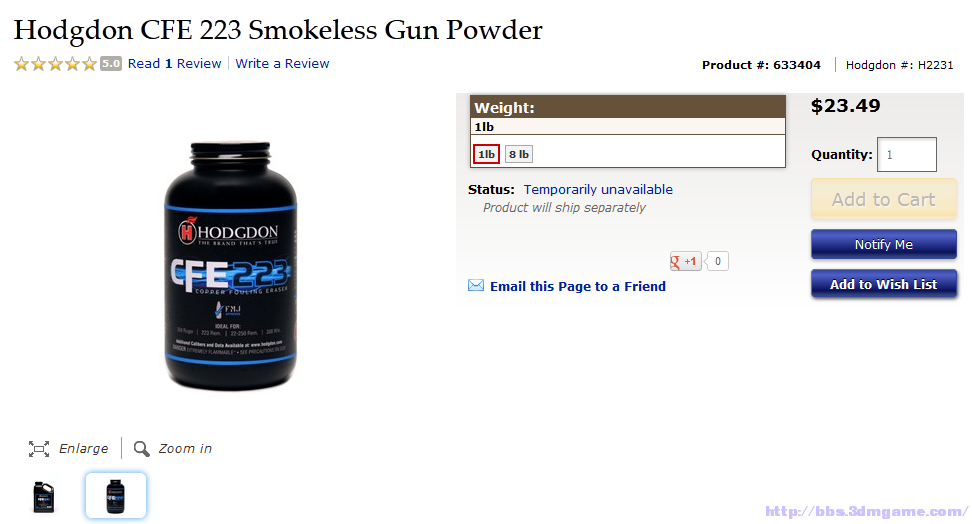Click the five-star rating icons
The width and height of the screenshot is (972, 524).
point(56,63)
